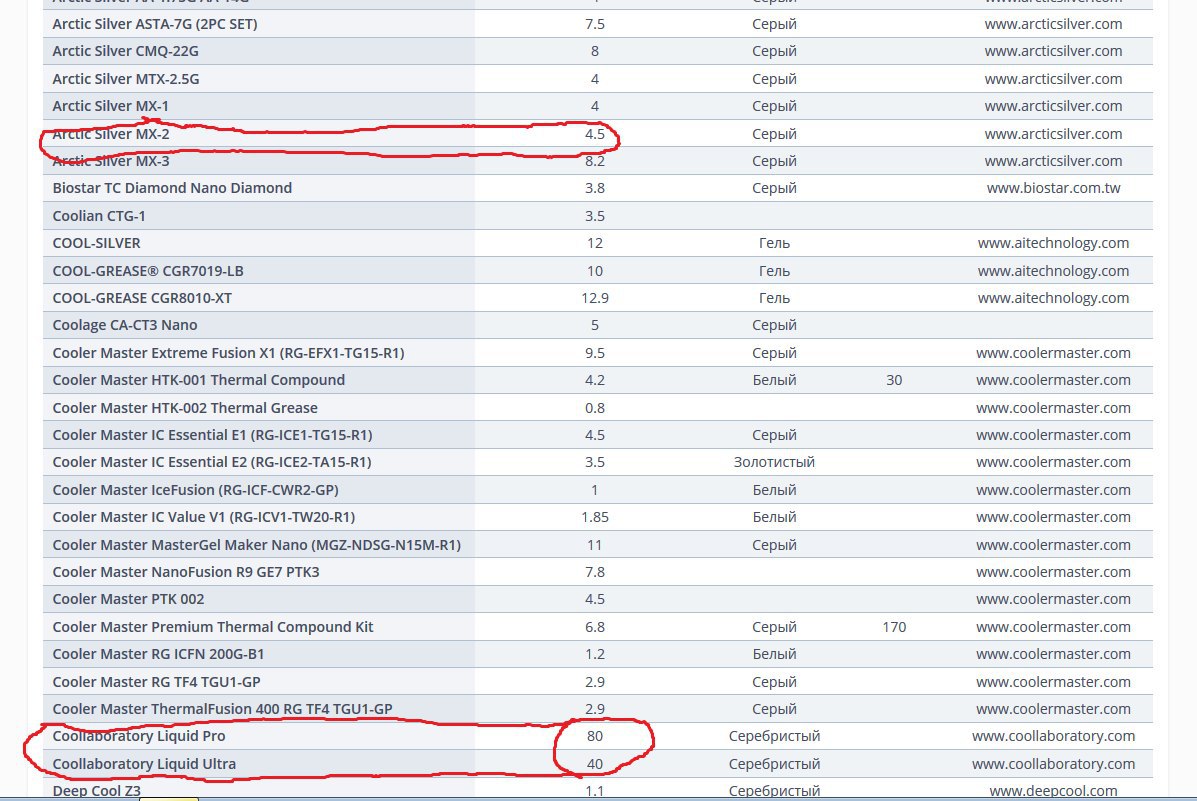Open www.arcticsilver.com in the CMQ-22G row
Viewport: 1197px width, 801px height.
pyautogui.click(x=1053, y=51)
